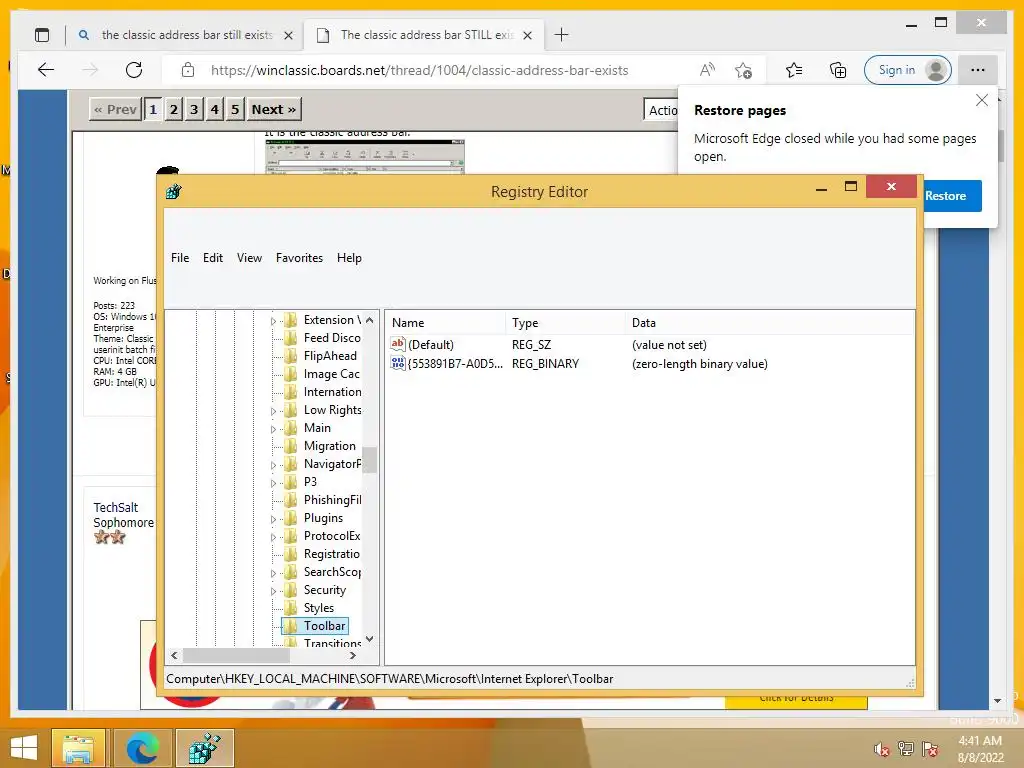Click the TechSalt username on forum page

[x=116, y=507]
